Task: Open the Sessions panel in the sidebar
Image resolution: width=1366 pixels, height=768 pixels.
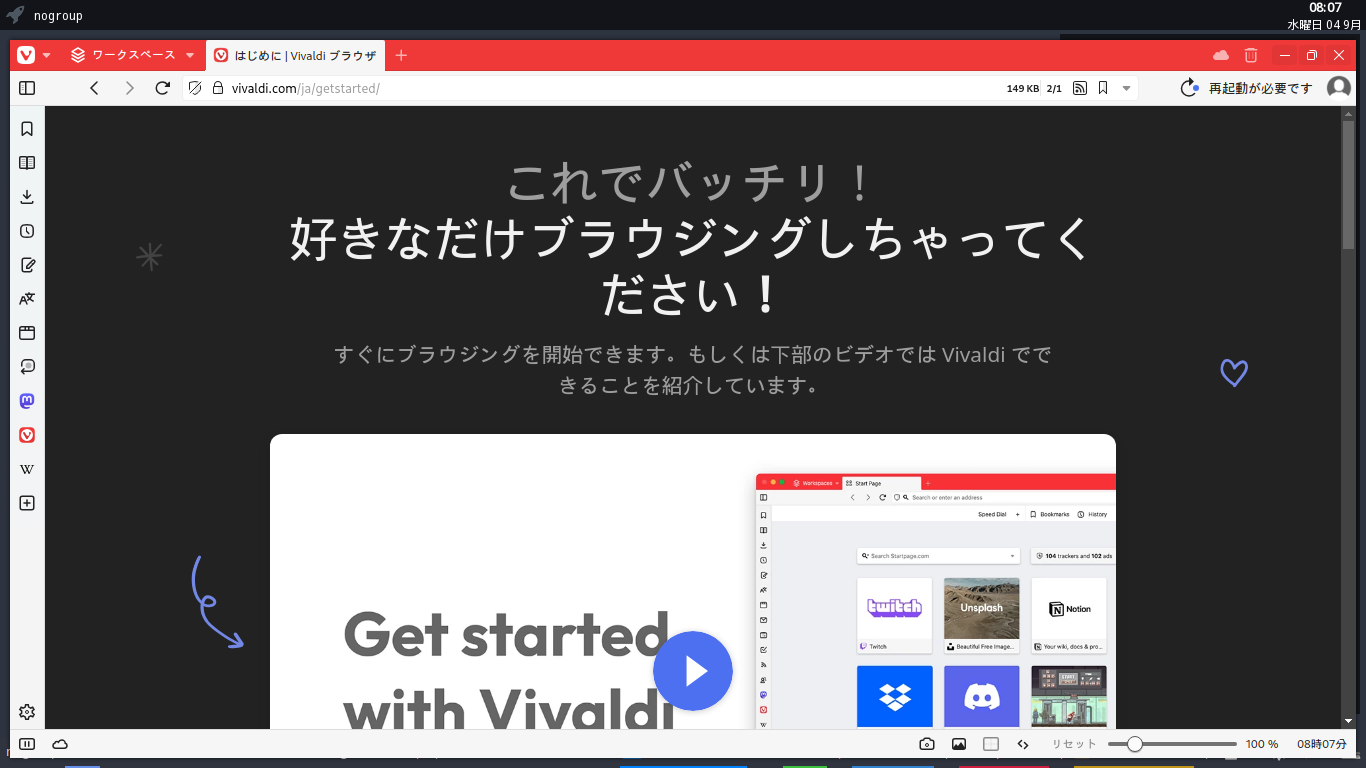Action: [27, 367]
